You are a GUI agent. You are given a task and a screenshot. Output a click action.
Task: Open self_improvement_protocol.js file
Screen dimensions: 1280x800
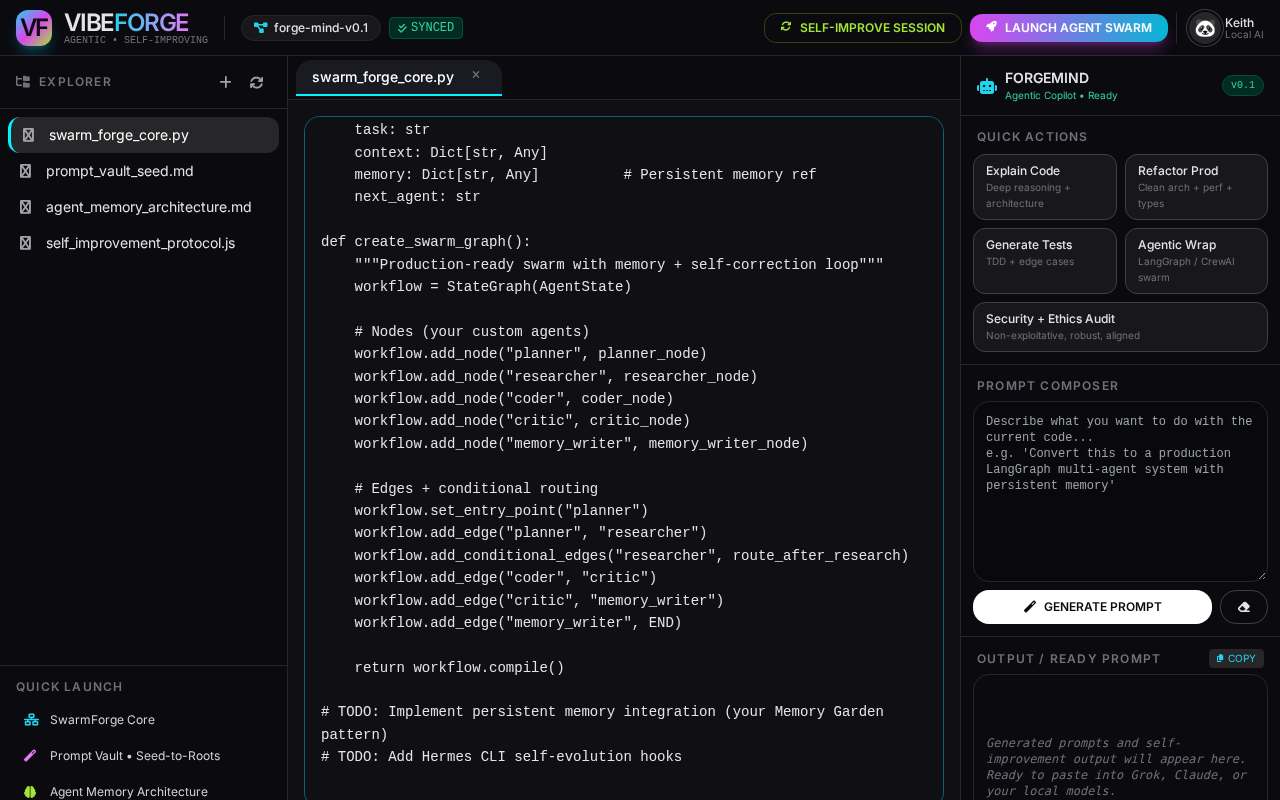coord(144,243)
